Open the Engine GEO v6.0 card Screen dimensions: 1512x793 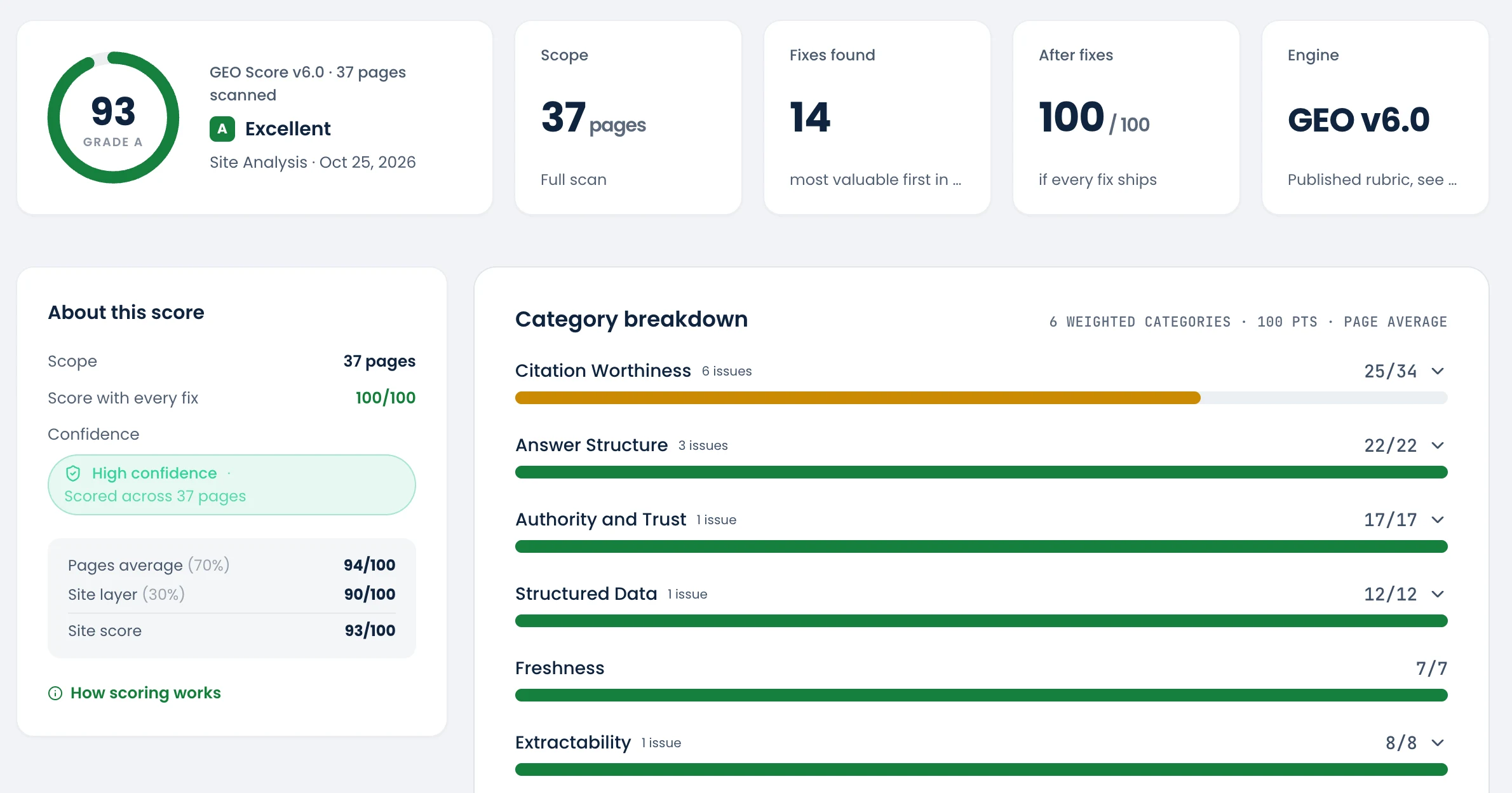pyautogui.click(x=1375, y=118)
